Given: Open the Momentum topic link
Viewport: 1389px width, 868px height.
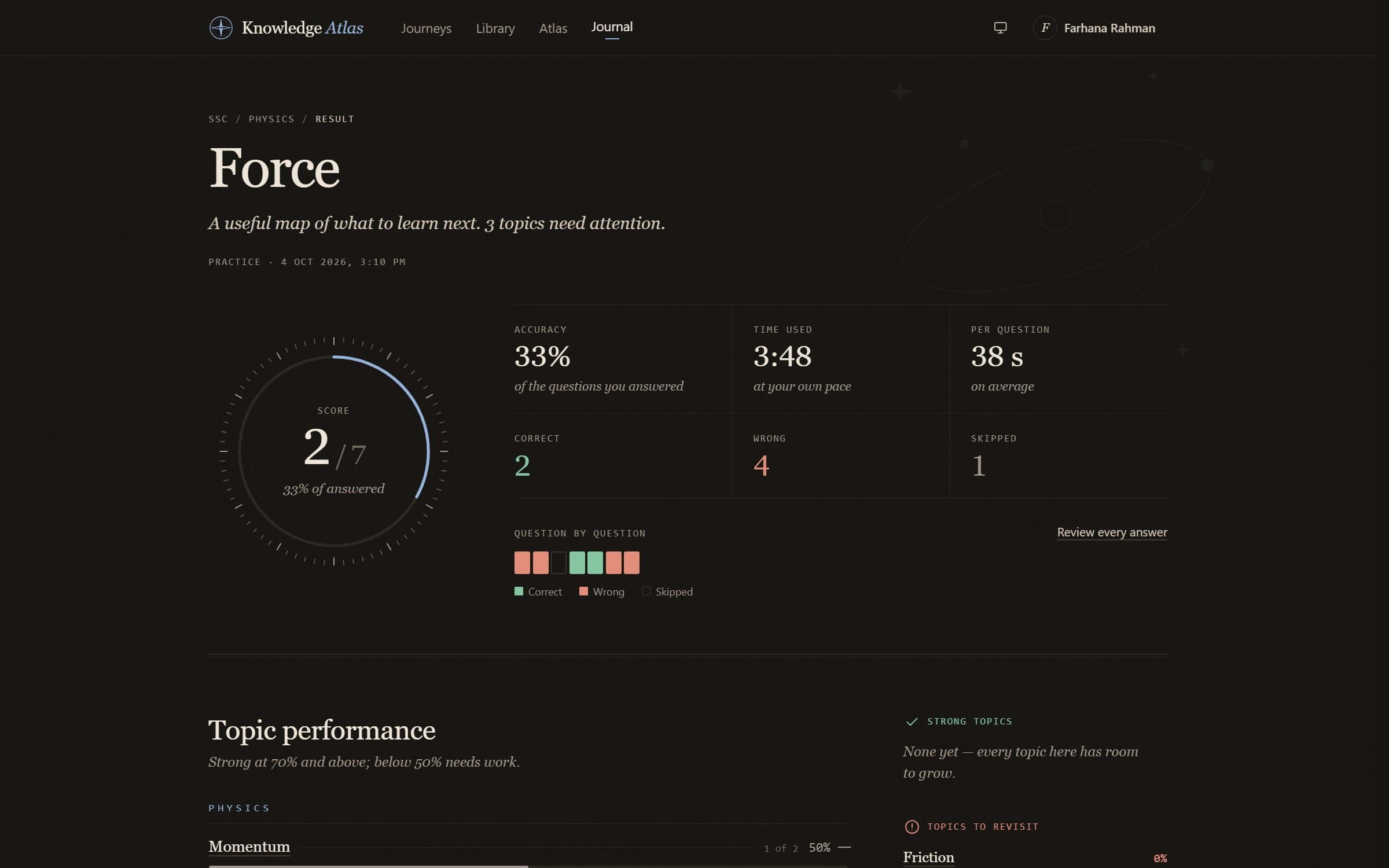Looking at the screenshot, I should 249,847.
